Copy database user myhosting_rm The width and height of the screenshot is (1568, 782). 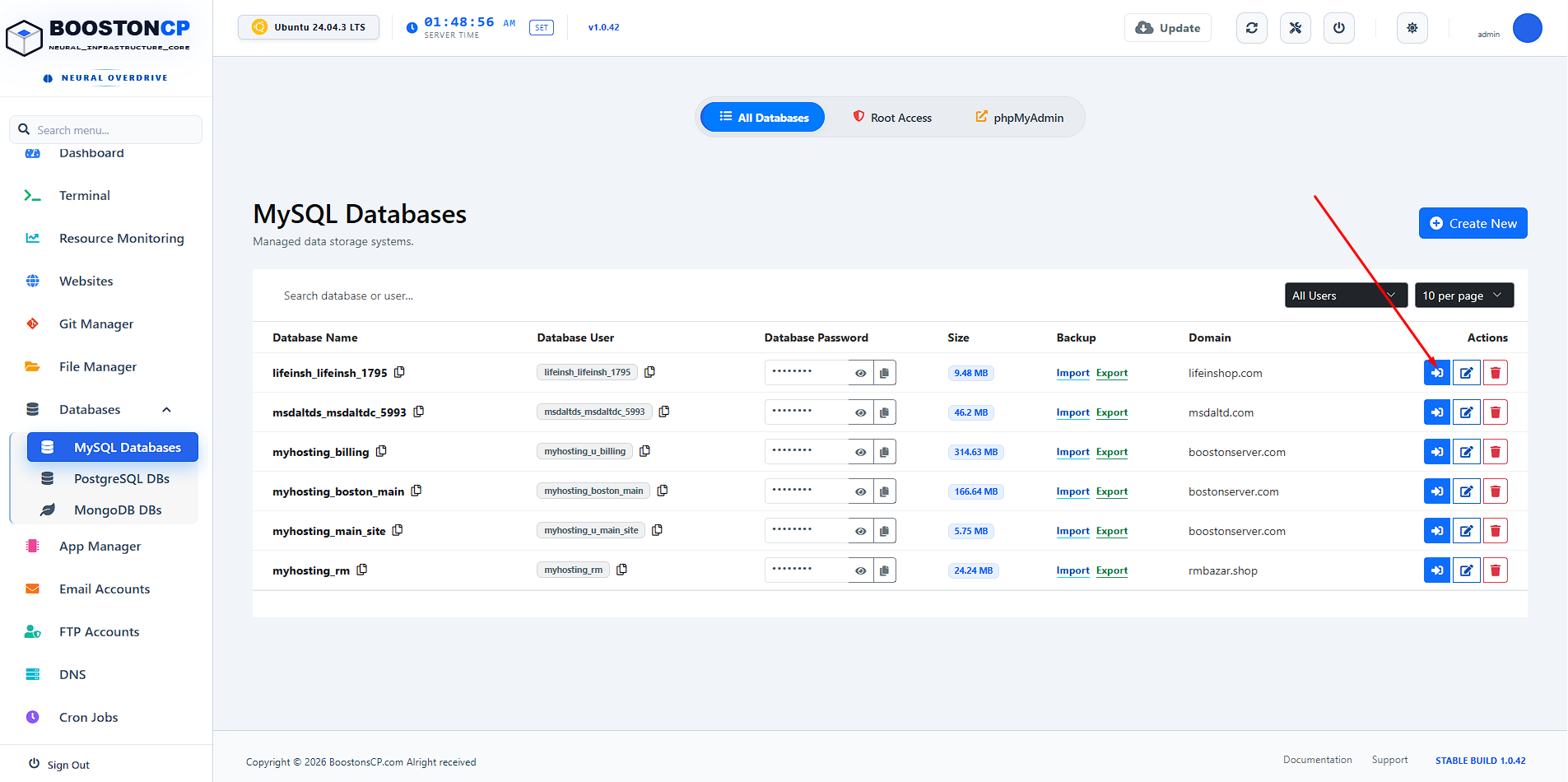tap(621, 570)
